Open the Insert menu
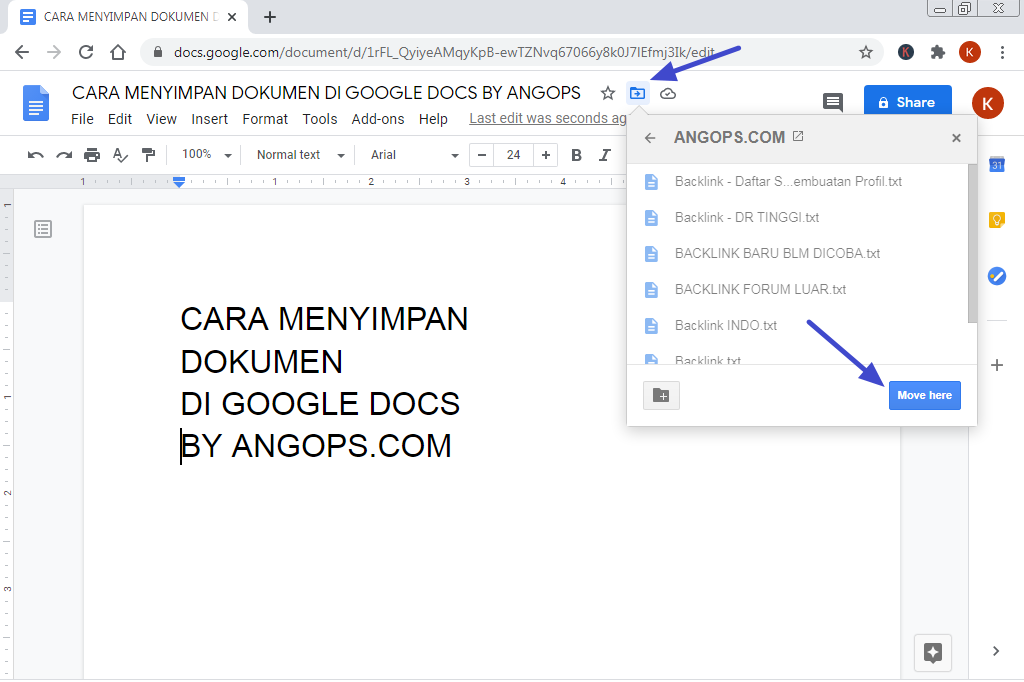The width and height of the screenshot is (1024, 682). coord(210,119)
